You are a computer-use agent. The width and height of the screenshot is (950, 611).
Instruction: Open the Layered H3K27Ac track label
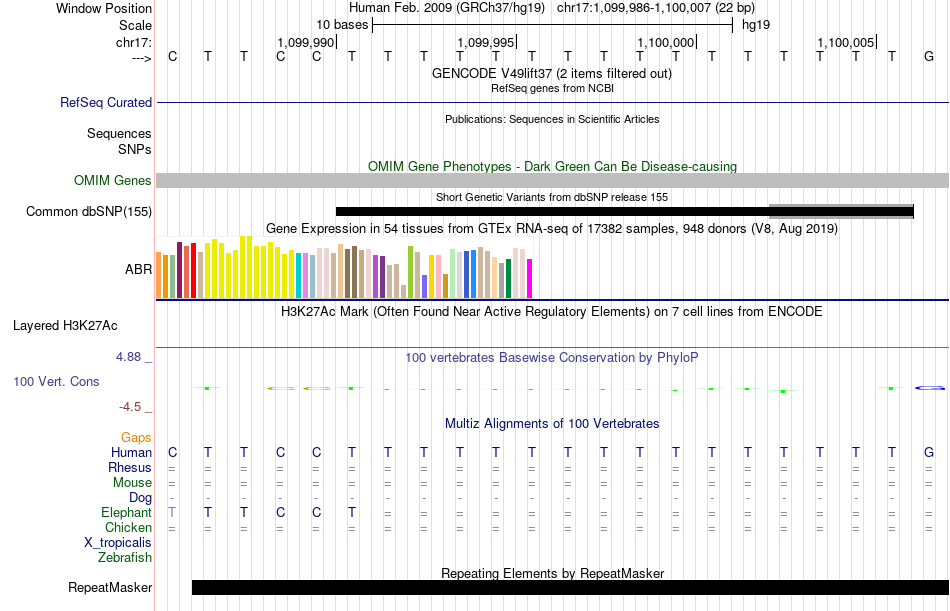(65, 326)
